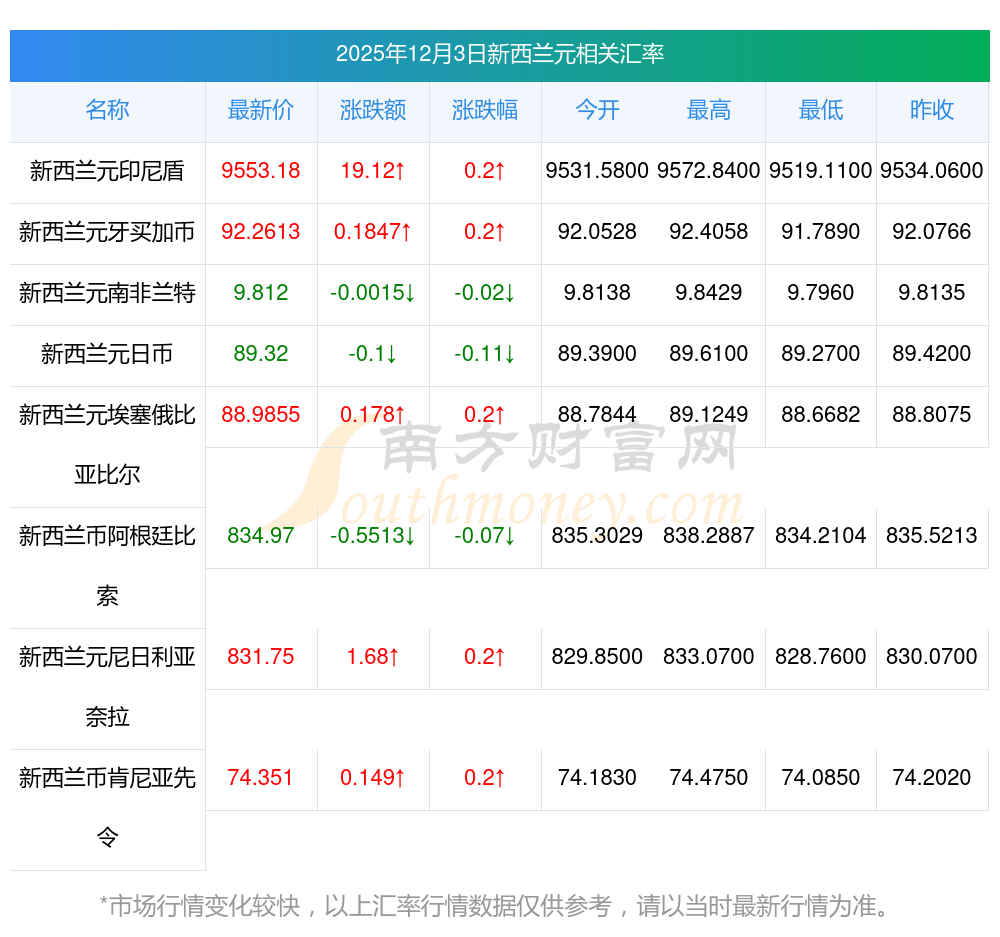Select the 19.12↑ change amount cell
The height and width of the screenshot is (937, 1000).
click(373, 171)
